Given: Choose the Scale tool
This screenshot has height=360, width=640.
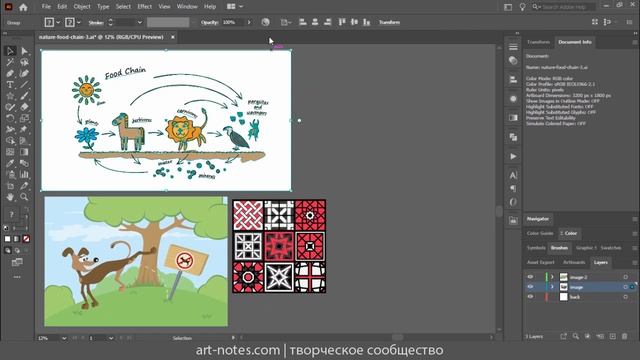Looking at the screenshot, I should [24, 118].
